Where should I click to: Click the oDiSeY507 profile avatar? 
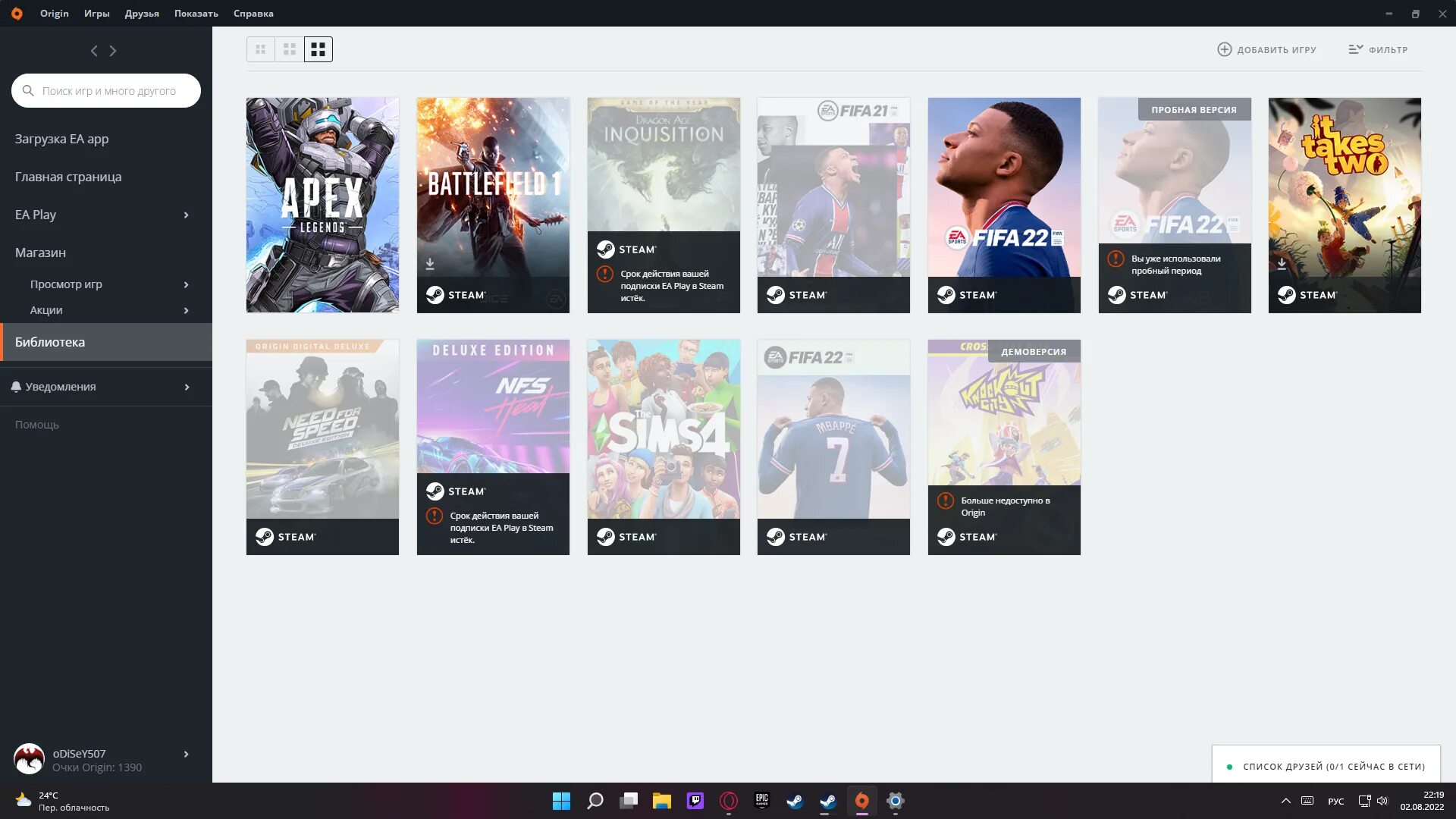point(29,759)
